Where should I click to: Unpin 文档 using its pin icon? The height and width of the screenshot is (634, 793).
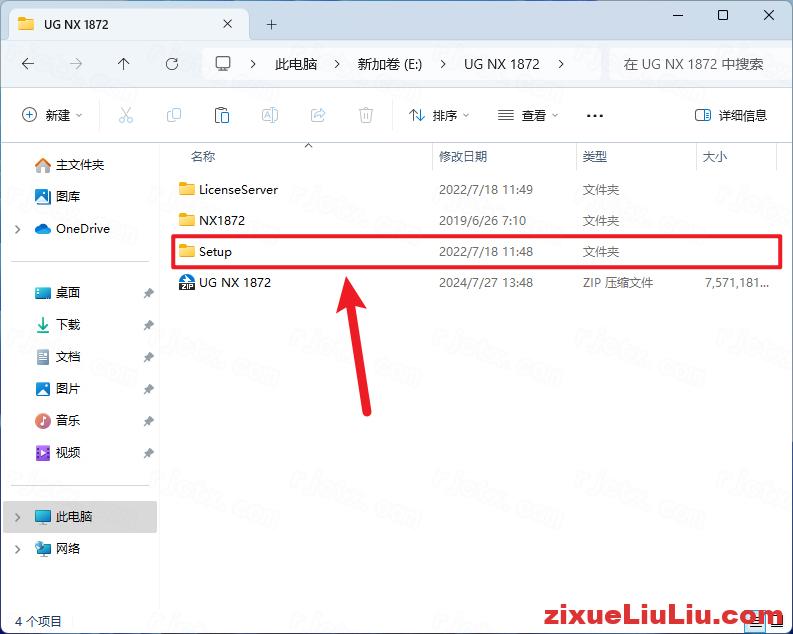148,357
